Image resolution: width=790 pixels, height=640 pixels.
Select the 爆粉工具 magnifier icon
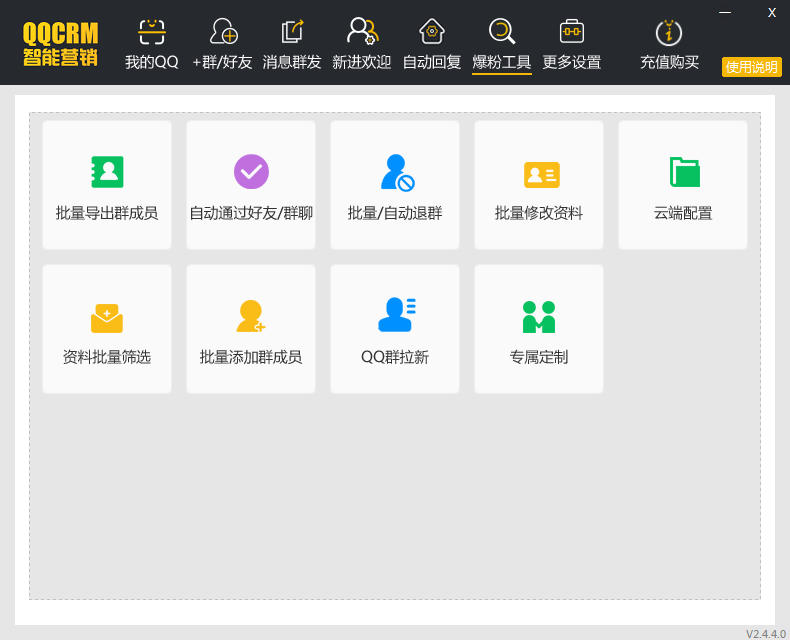click(x=502, y=31)
